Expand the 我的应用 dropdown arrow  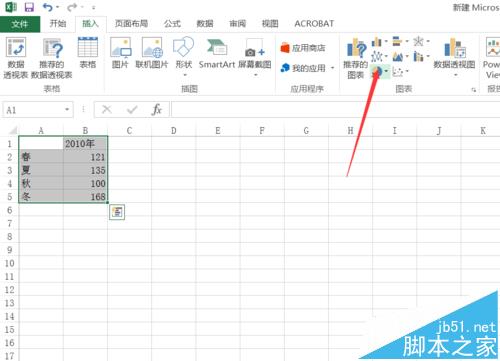tap(332, 68)
